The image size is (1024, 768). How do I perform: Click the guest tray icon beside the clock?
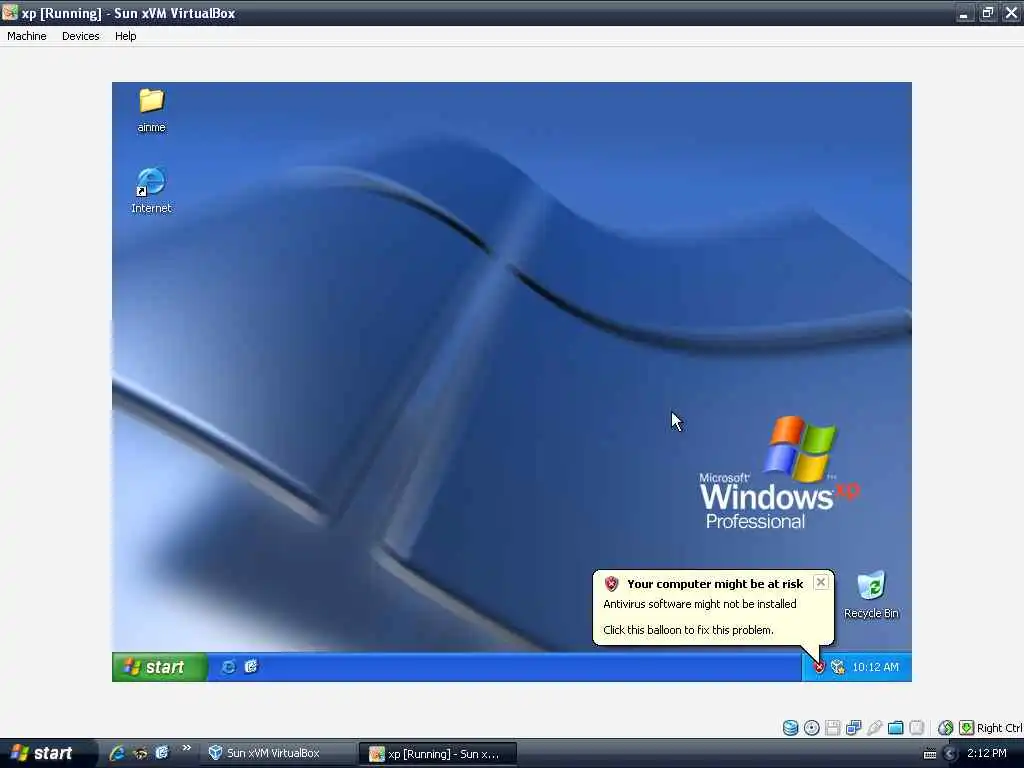coord(838,667)
